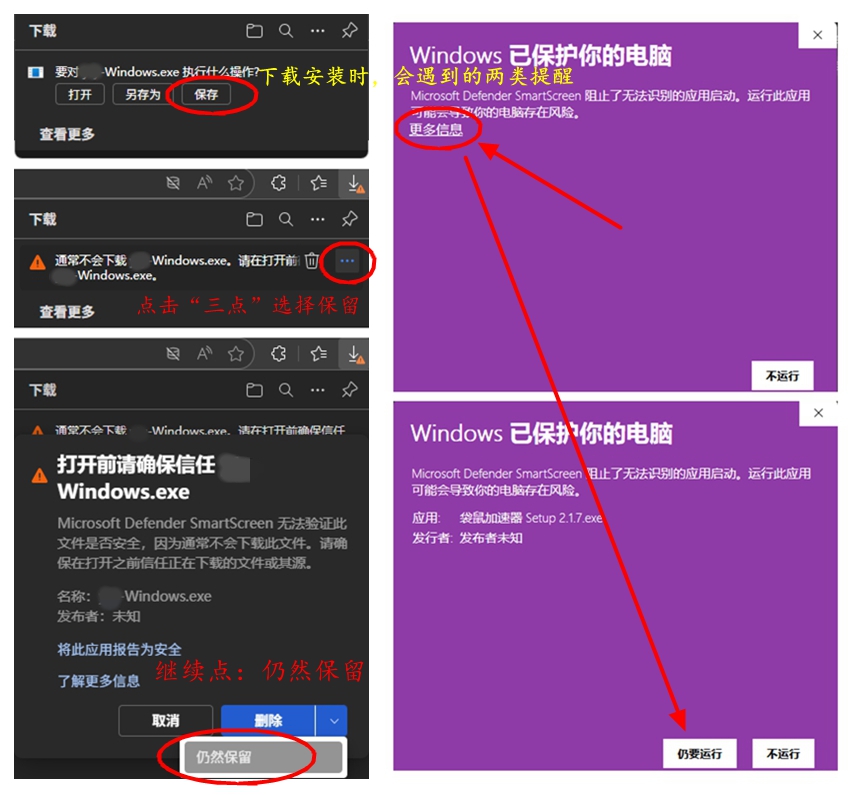Click the blue three-dots menu on warning row

point(347,261)
